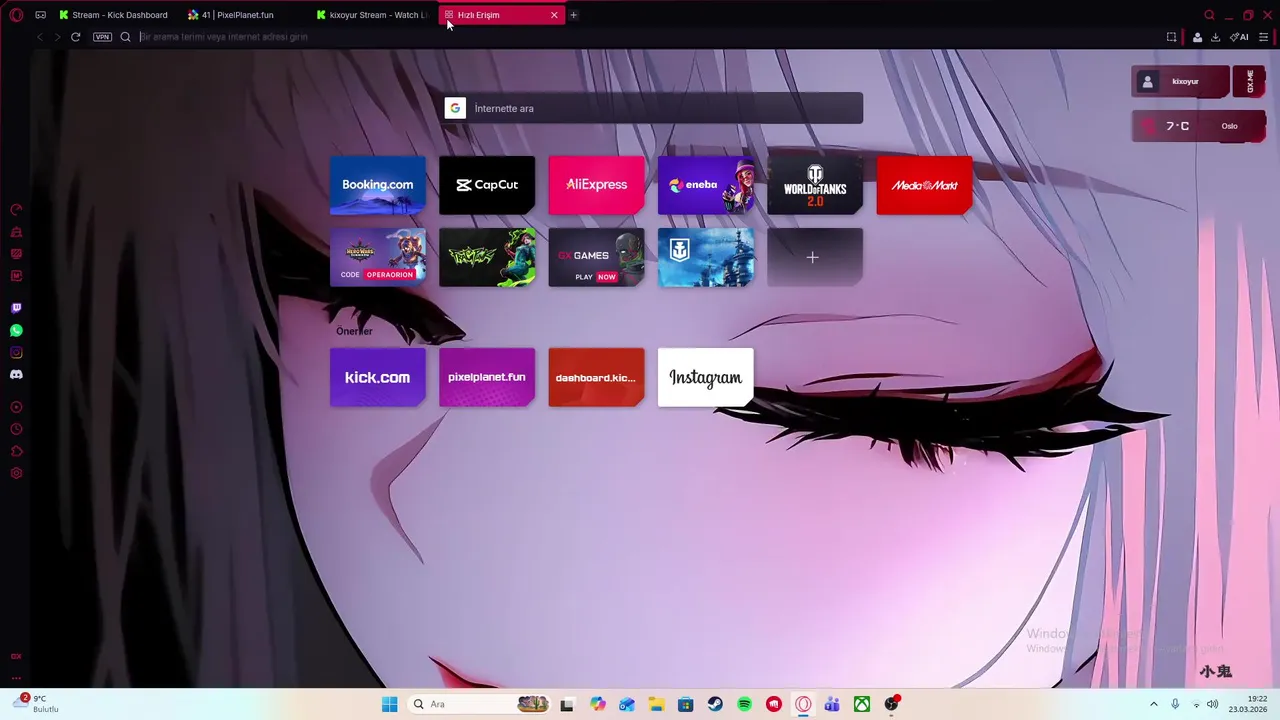
Task: Open a new tab with plus button
Action: point(573,15)
